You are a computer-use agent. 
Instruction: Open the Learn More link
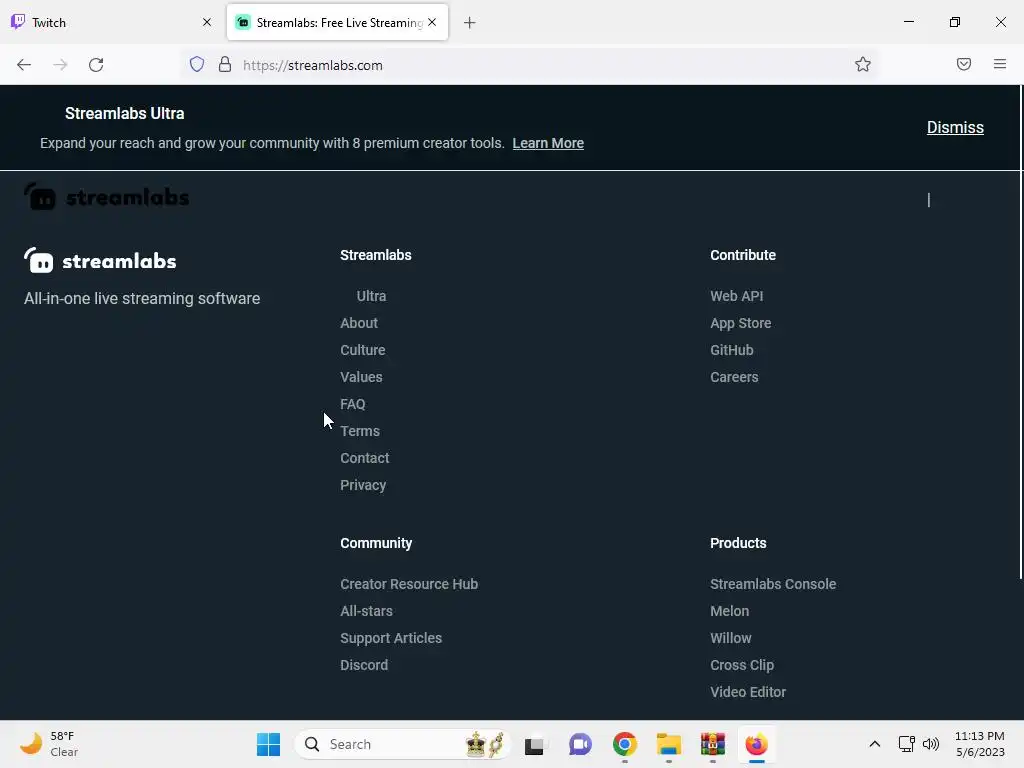pos(548,143)
